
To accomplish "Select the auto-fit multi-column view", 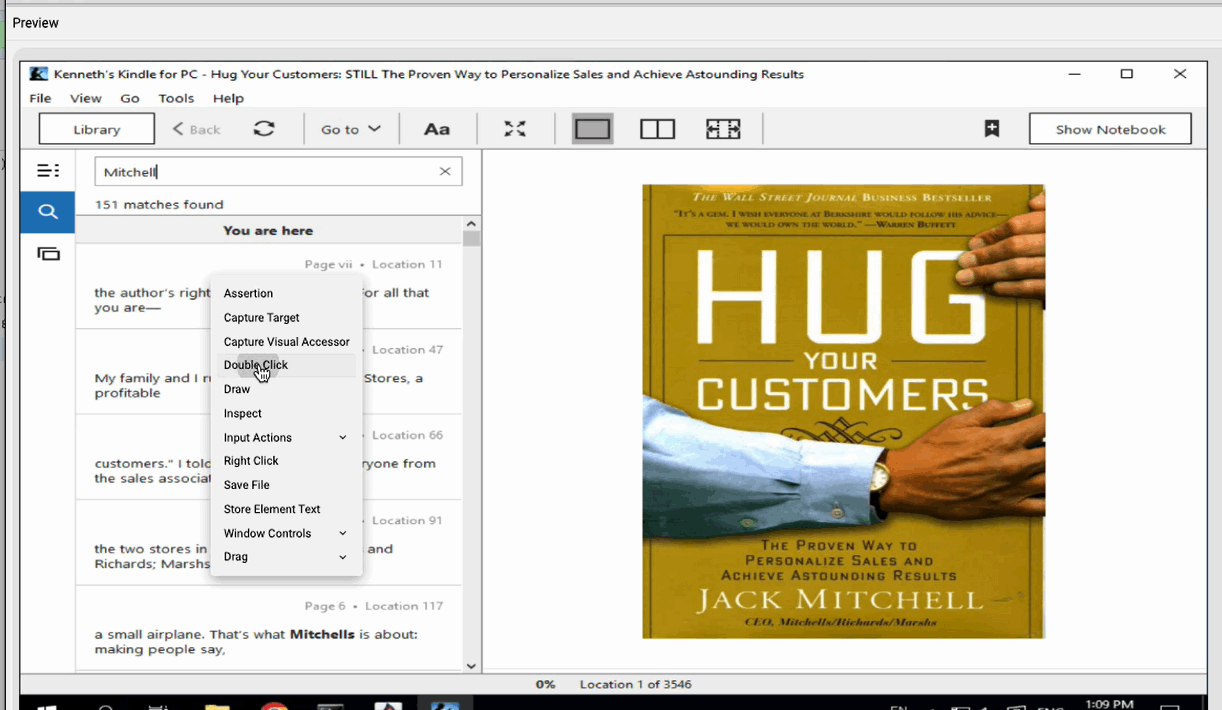I will 722,129.
